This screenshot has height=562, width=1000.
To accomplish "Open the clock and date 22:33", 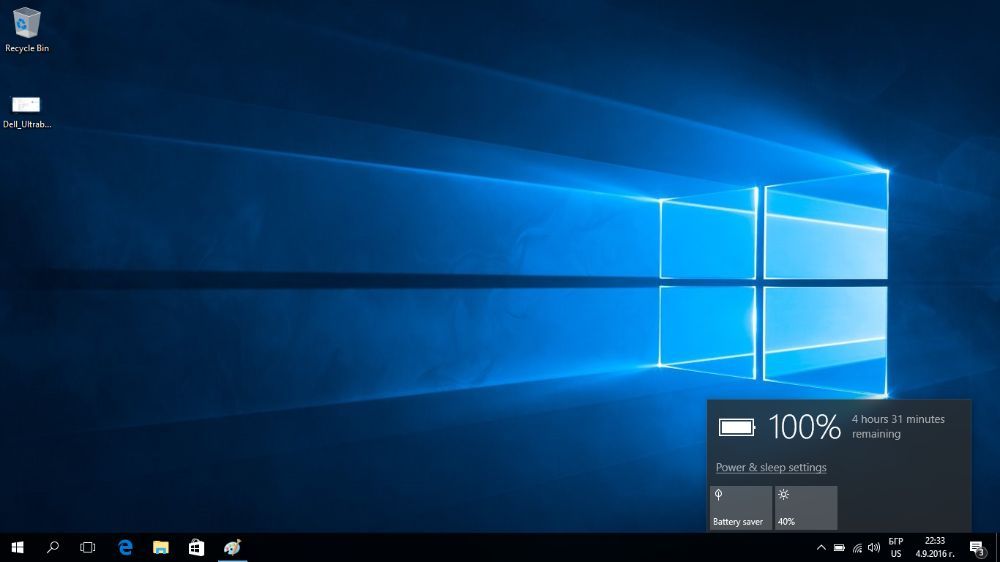I will [x=935, y=547].
